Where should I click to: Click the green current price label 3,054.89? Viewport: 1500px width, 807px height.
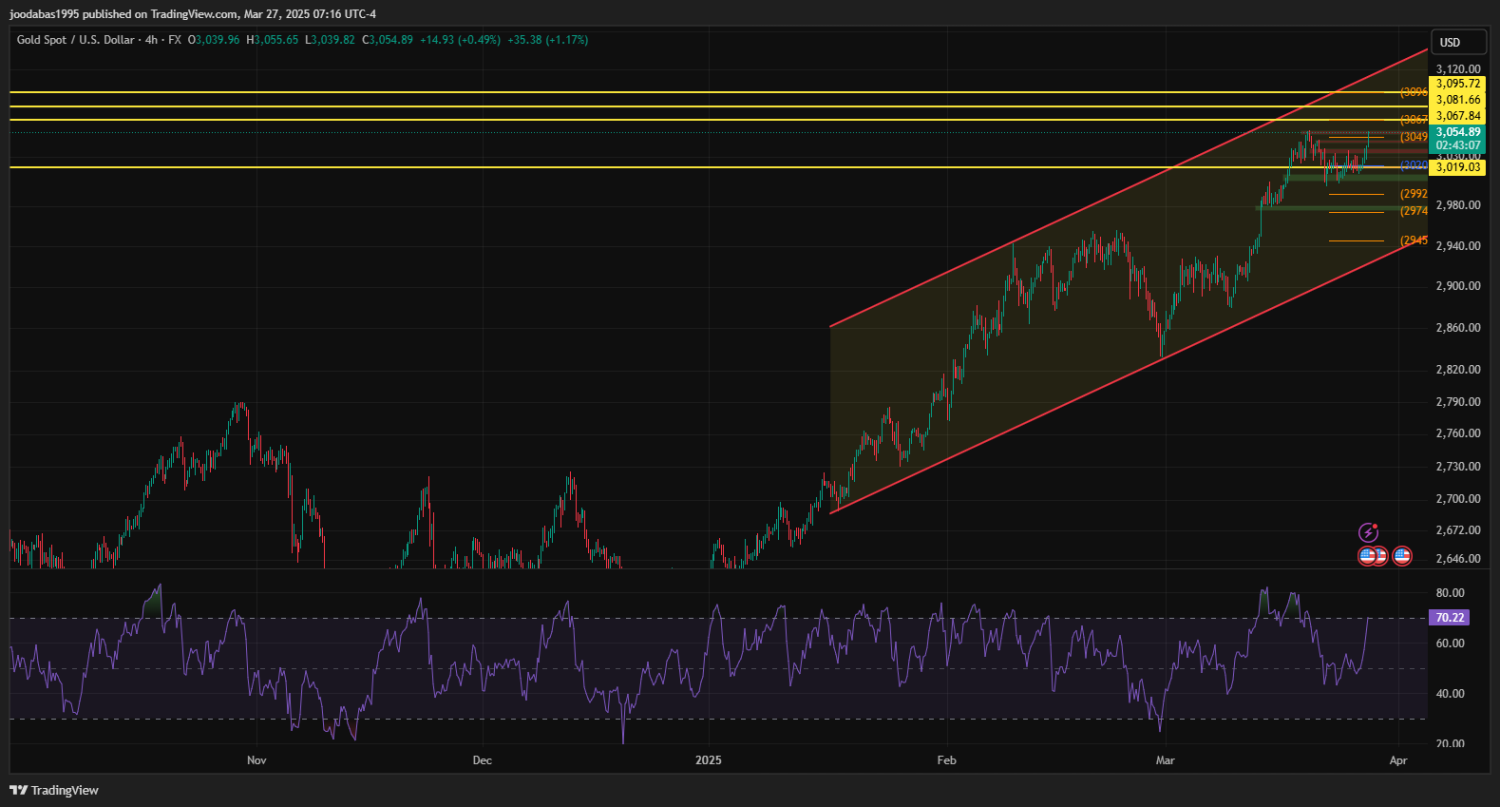[1457, 132]
